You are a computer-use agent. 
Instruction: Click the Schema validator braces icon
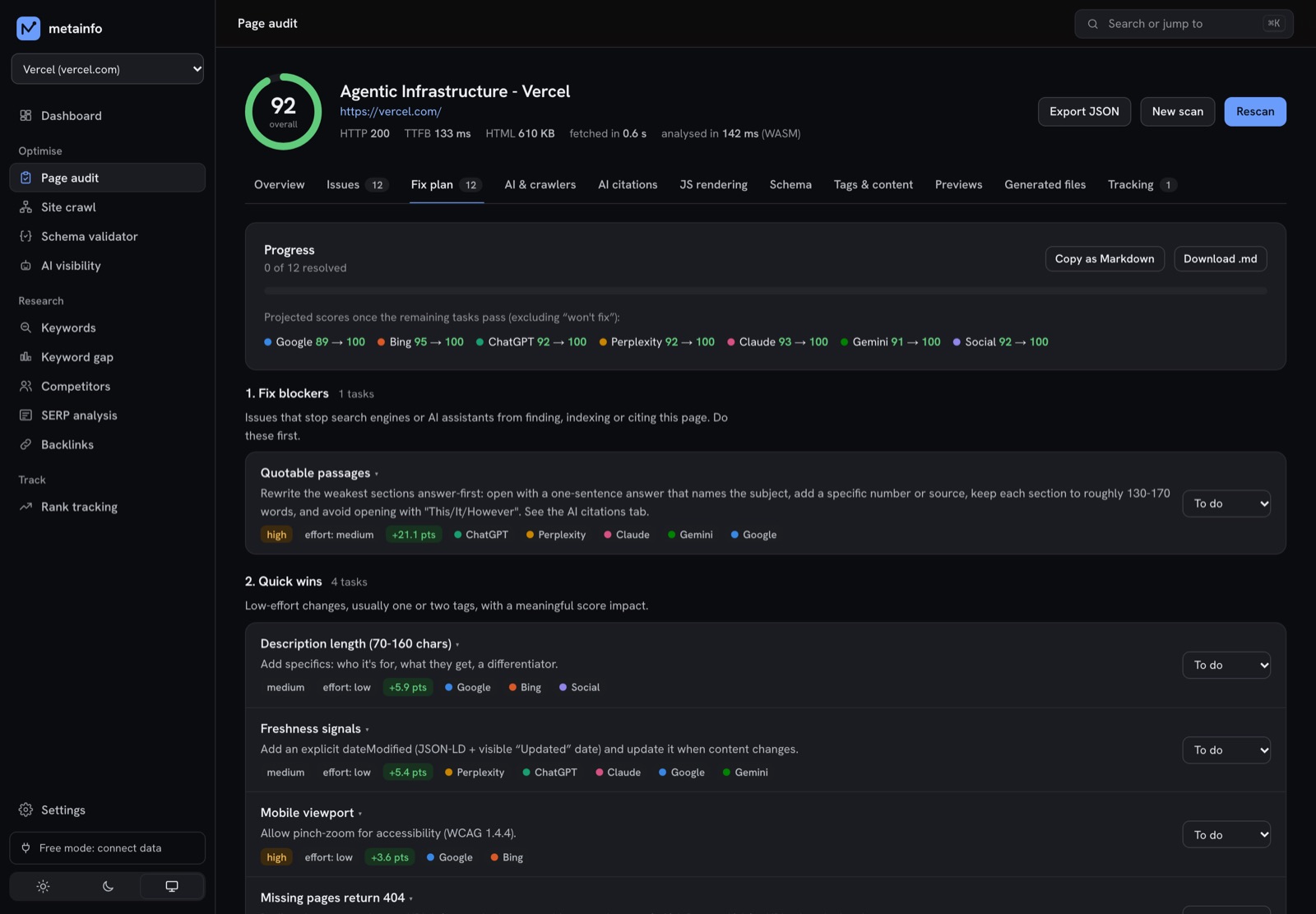pos(25,236)
